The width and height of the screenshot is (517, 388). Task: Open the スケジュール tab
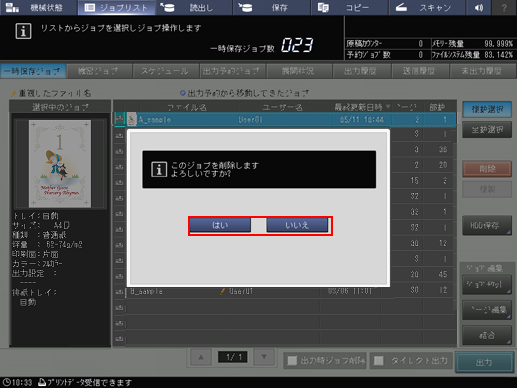165,71
